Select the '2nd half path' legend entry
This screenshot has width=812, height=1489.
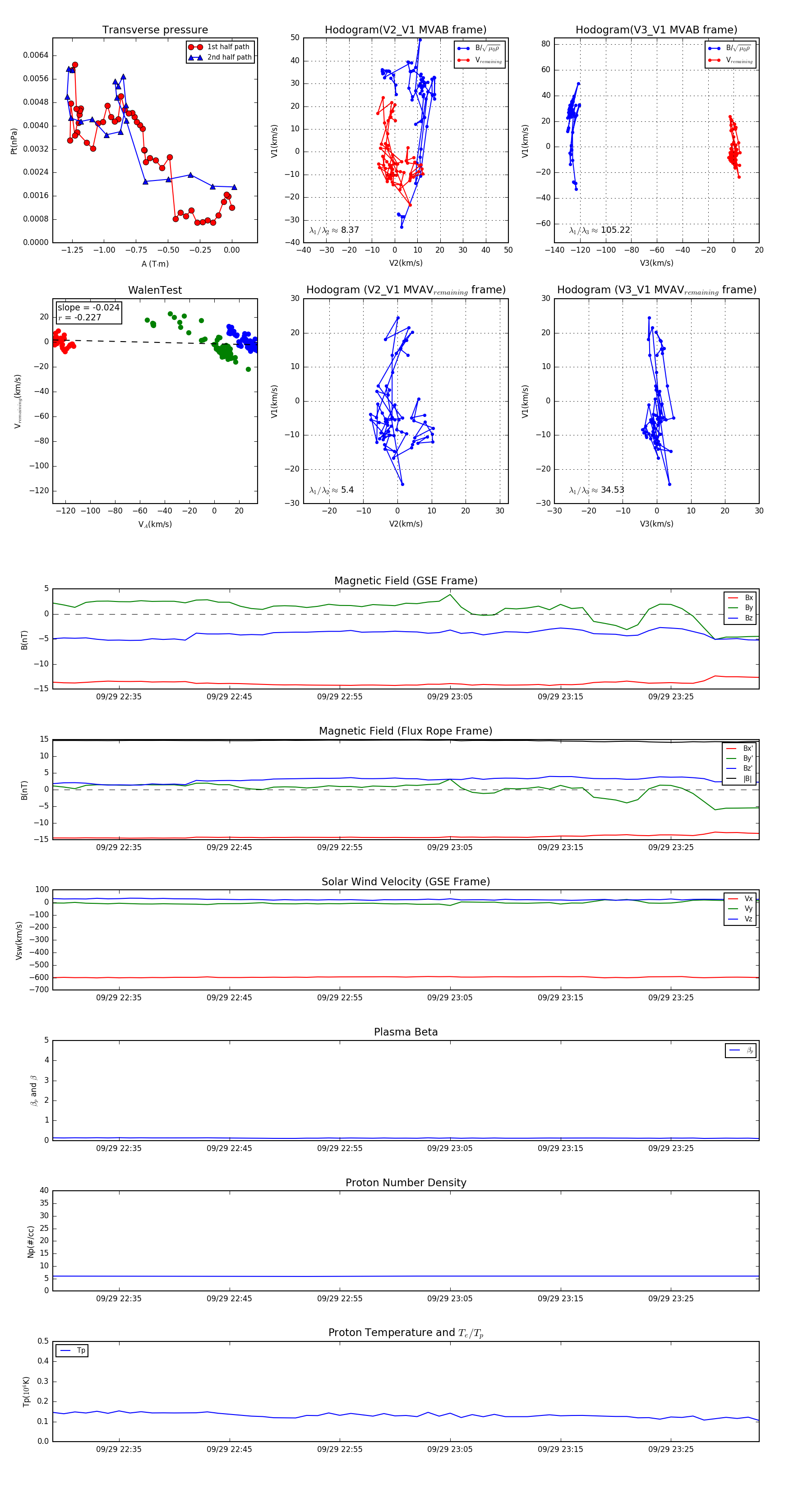pos(220,57)
